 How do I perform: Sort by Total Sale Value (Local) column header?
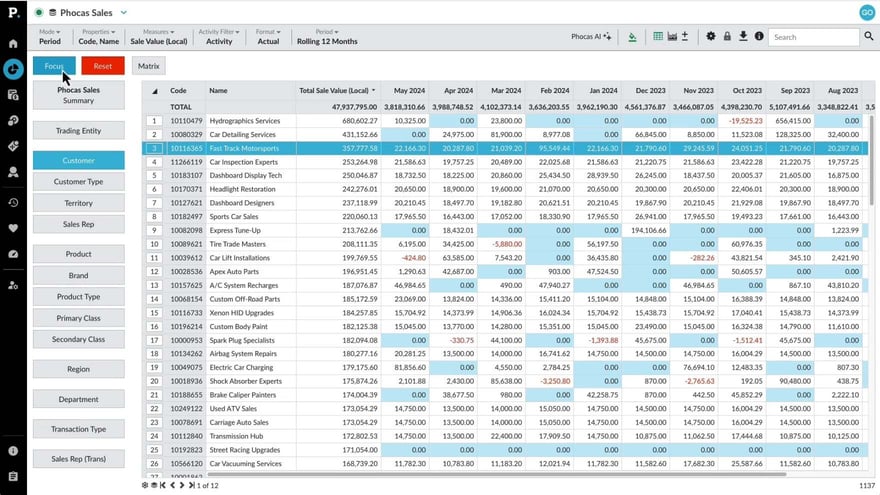tap(337, 90)
